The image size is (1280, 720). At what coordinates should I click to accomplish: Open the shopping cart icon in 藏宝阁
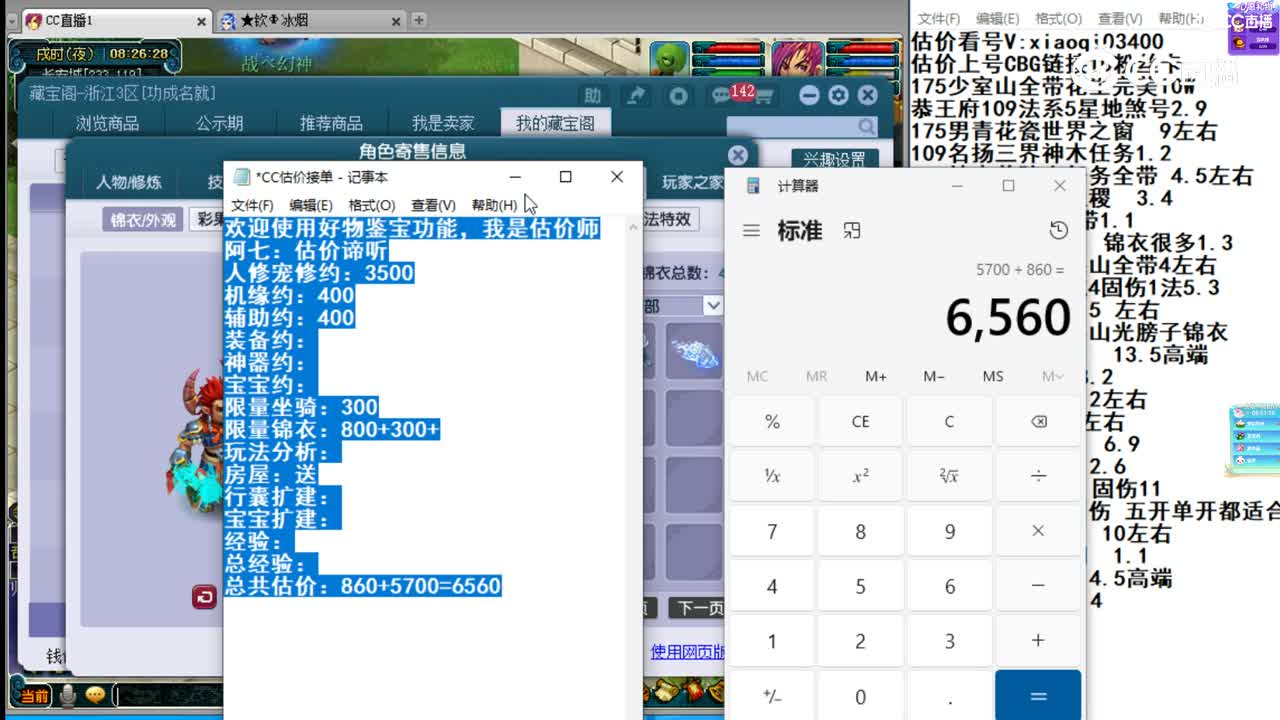point(764,96)
